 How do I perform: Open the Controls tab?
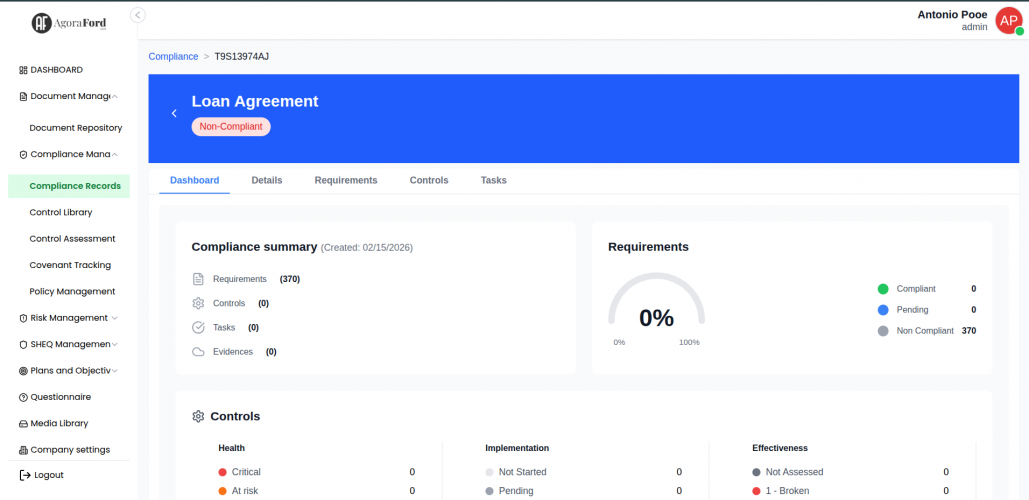[x=429, y=180]
